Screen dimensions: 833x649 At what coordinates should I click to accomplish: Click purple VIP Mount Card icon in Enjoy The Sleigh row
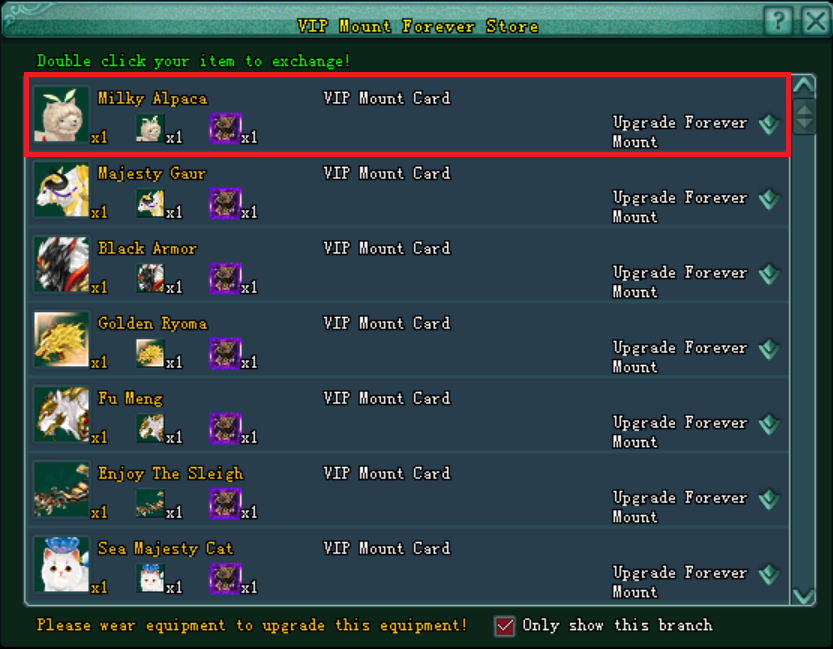[225, 503]
